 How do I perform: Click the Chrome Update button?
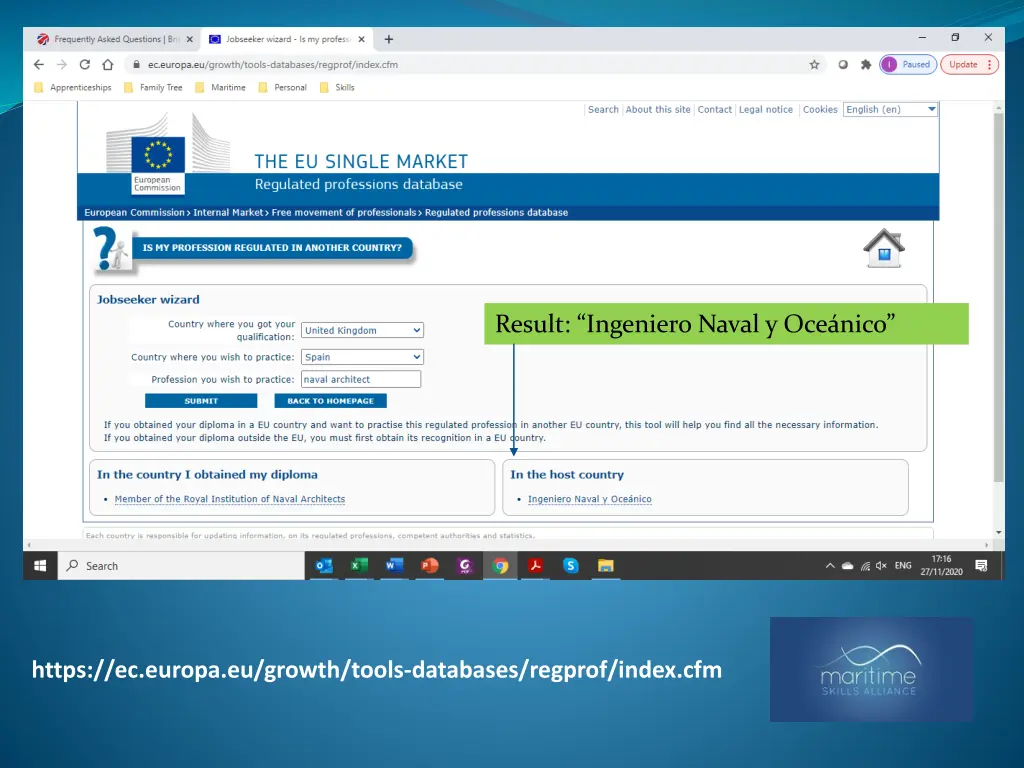coord(969,65)
